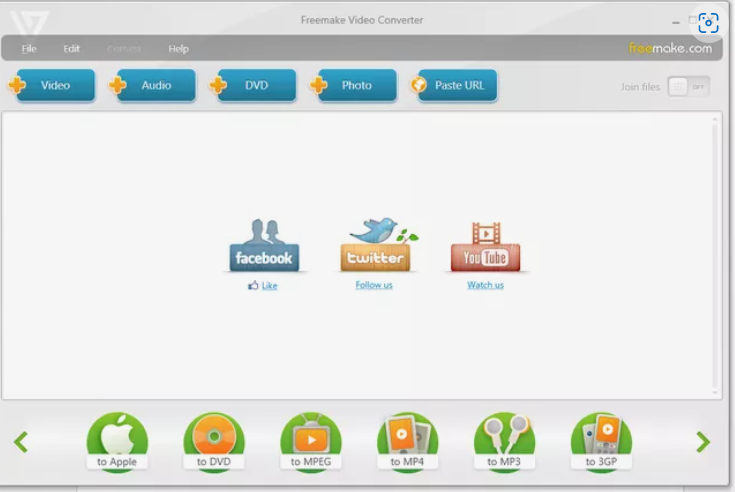
Task: Add a video file with Video button
Action: pos(52,85)
